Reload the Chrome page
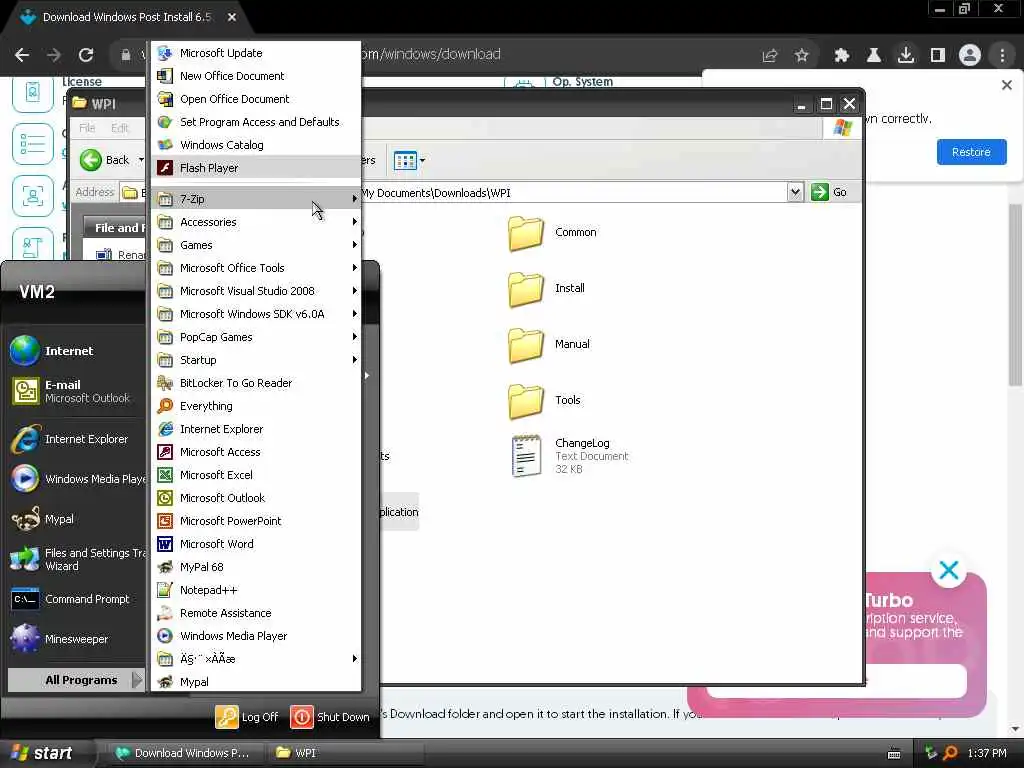The width and height of the screenshot is (1024, 768). [86, 55]
